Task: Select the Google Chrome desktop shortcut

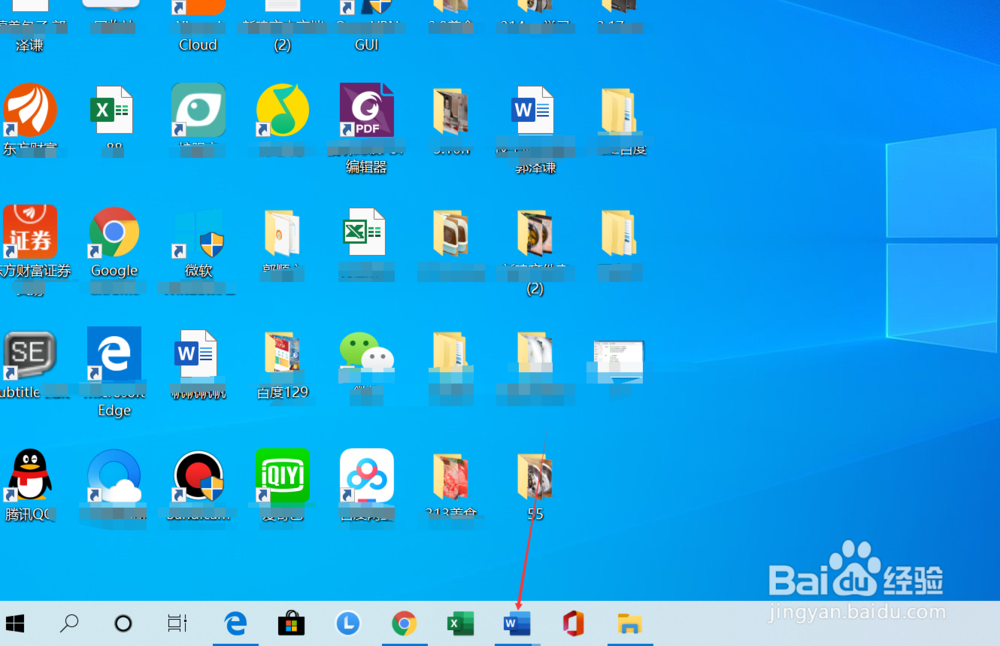Action: click(x=114, y=233)
